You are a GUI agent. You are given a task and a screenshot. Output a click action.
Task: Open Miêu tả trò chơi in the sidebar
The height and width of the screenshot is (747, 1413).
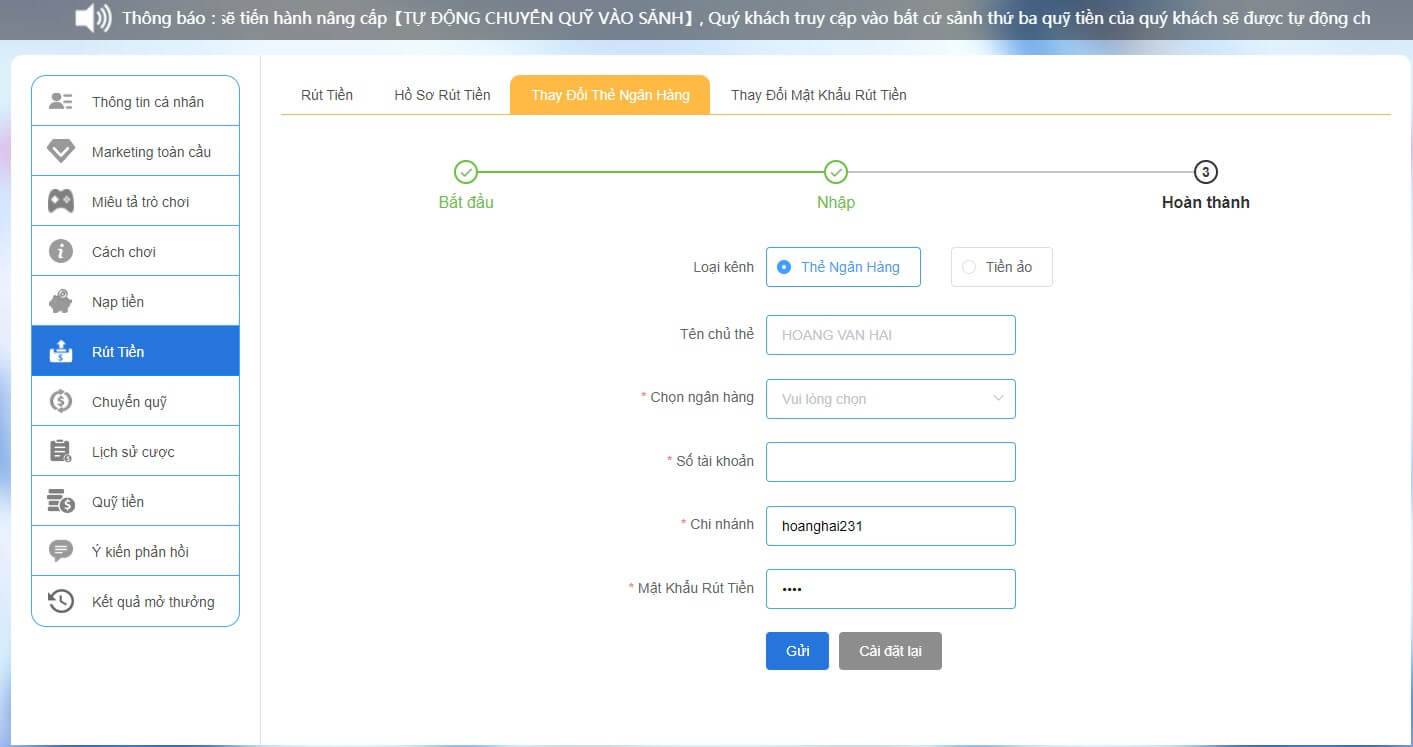(x=136, y=201)
